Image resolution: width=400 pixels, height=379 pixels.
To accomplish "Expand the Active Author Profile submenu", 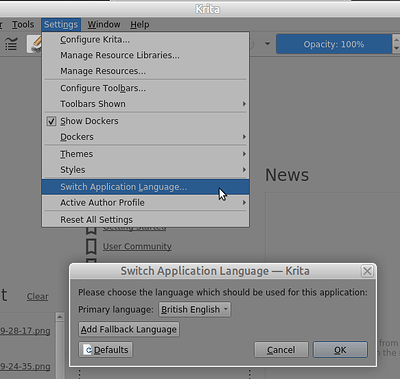I will pyautogui.click(x=146, y=203).
